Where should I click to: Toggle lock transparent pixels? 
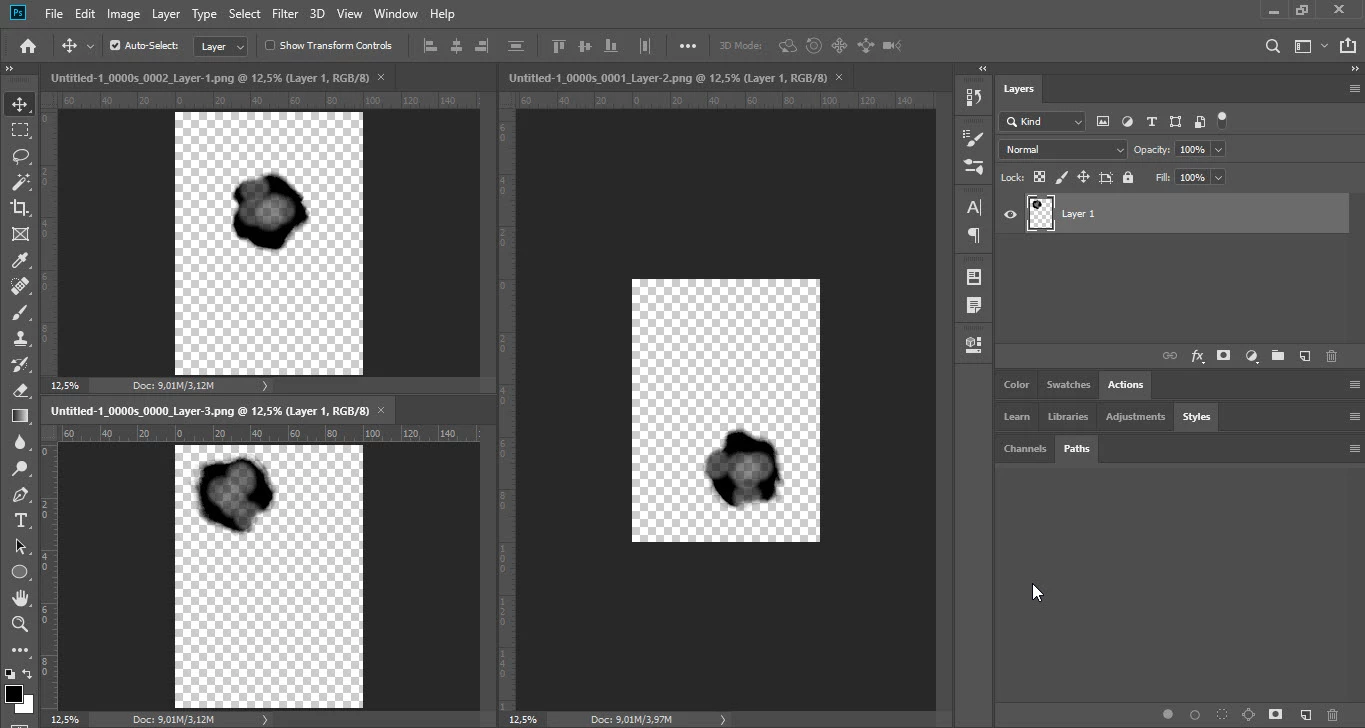click(x=1039, y=177)
